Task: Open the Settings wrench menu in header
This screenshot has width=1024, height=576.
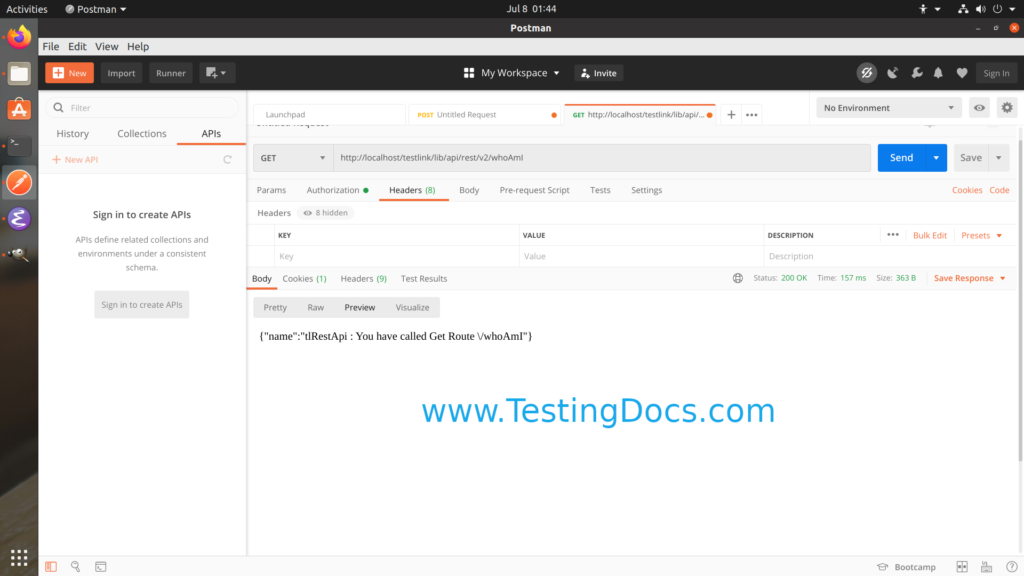Action: (x=918, y=72)
